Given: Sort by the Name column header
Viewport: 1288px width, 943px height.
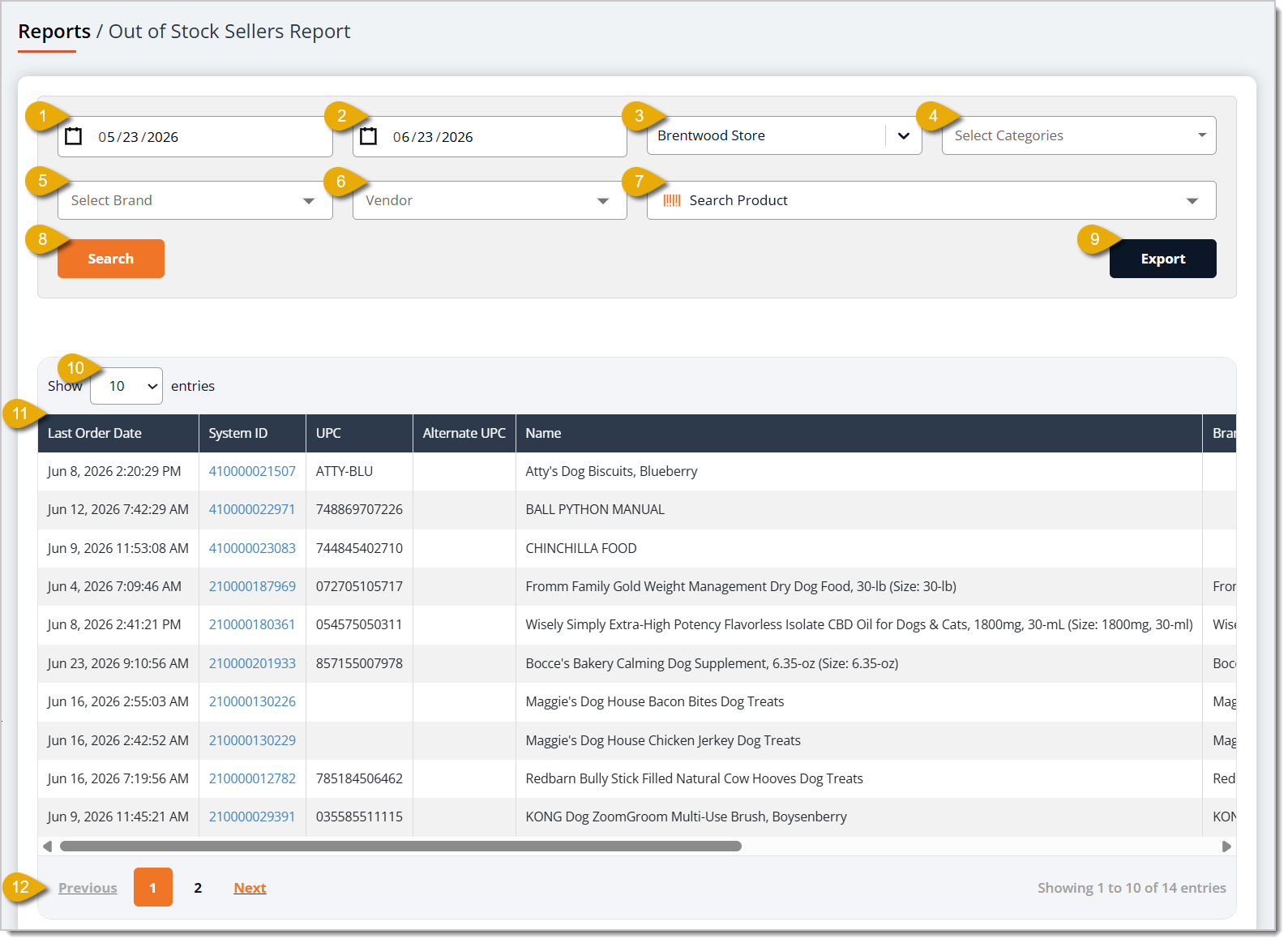Looking at the screenshot, I should pos(859,433).
